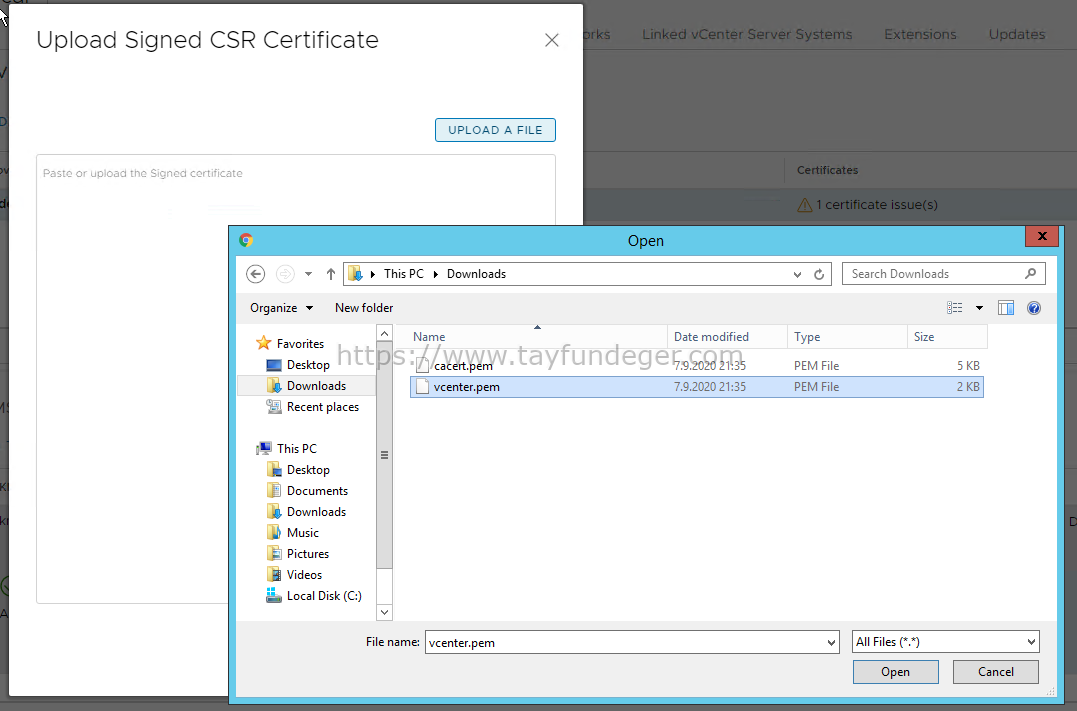Sort files by Name column
This screenshot has width=1077, height=711.
coord(538,337)
